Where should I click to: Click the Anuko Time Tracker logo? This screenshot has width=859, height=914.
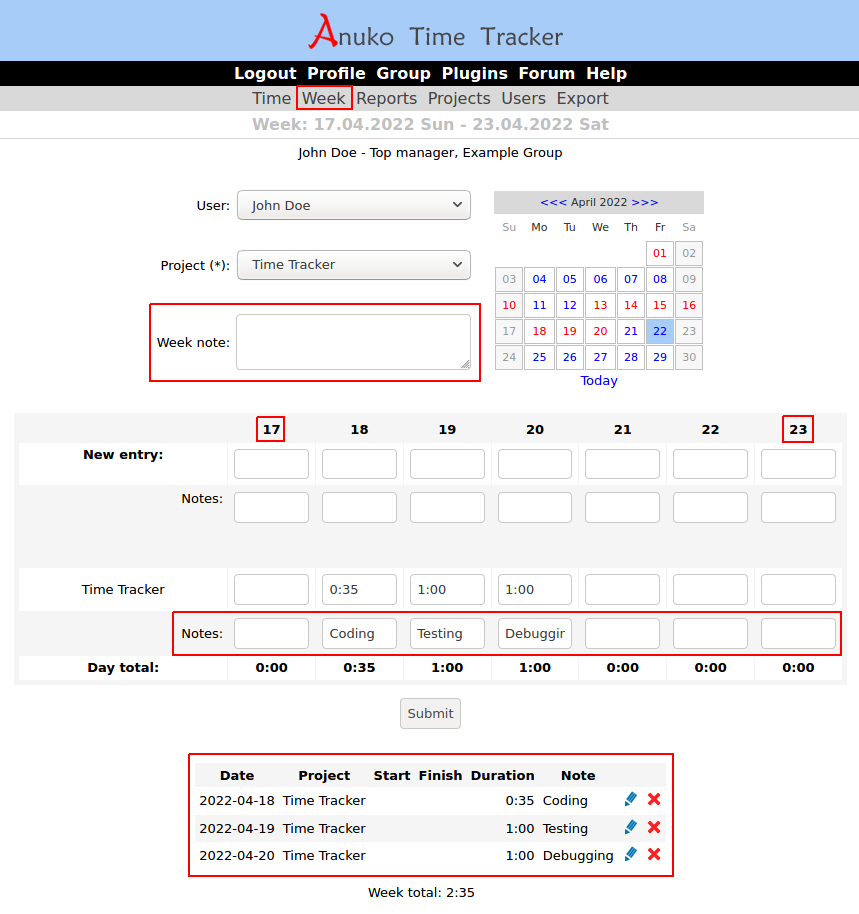pos(435,33)
